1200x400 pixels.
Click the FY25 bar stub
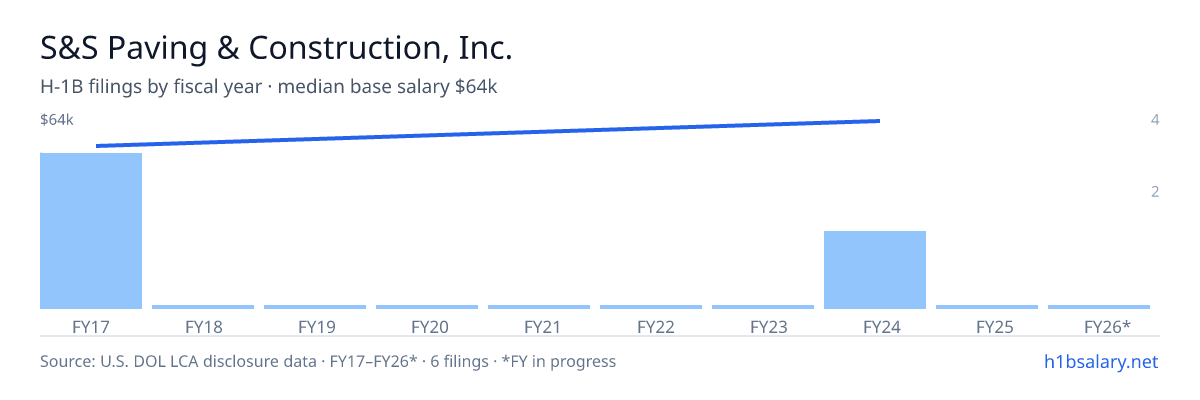[x=987, y=307]
